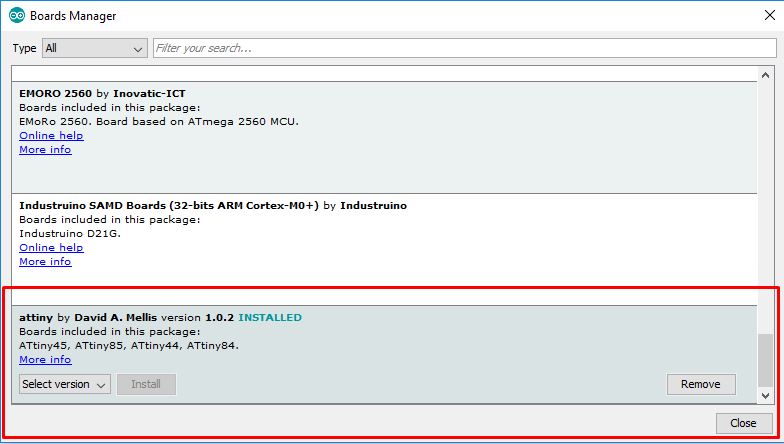This screenshot has width=784, height=444.
Task: Click the scroll up arrow of list
Action: tap(765, 75)
